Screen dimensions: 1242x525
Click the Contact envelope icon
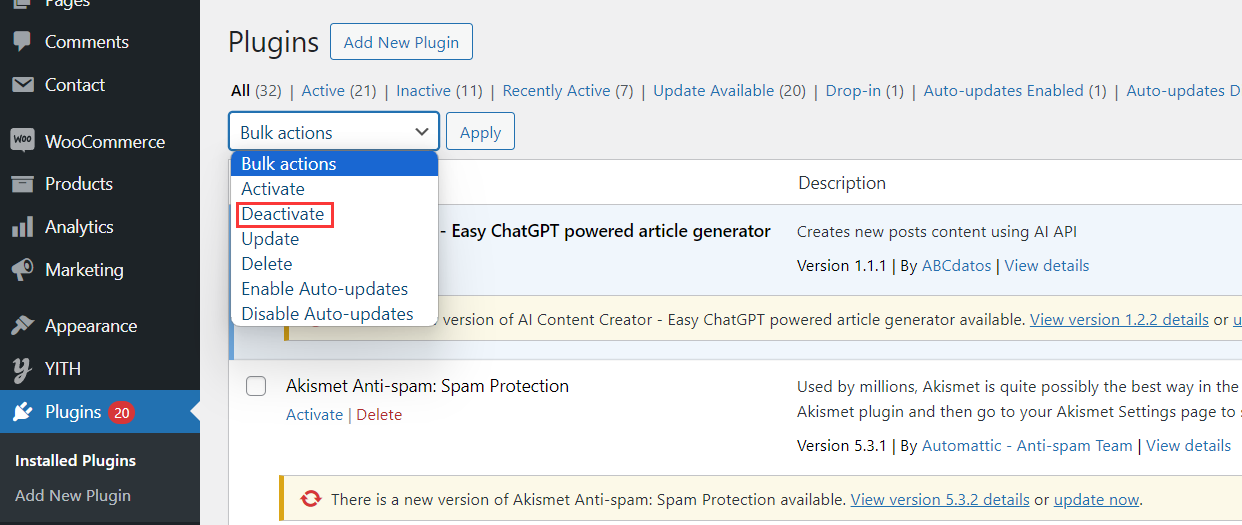[x=22, y=85]
